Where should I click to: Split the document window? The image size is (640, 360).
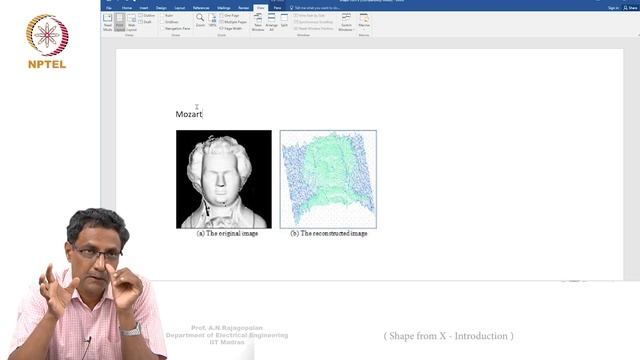pos(284,20)
